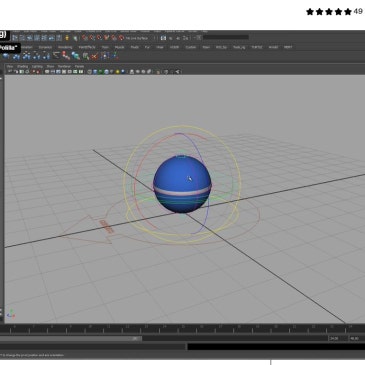Click the blue shaded cube viewport icon
365x365 pixels.
point(95,71)
